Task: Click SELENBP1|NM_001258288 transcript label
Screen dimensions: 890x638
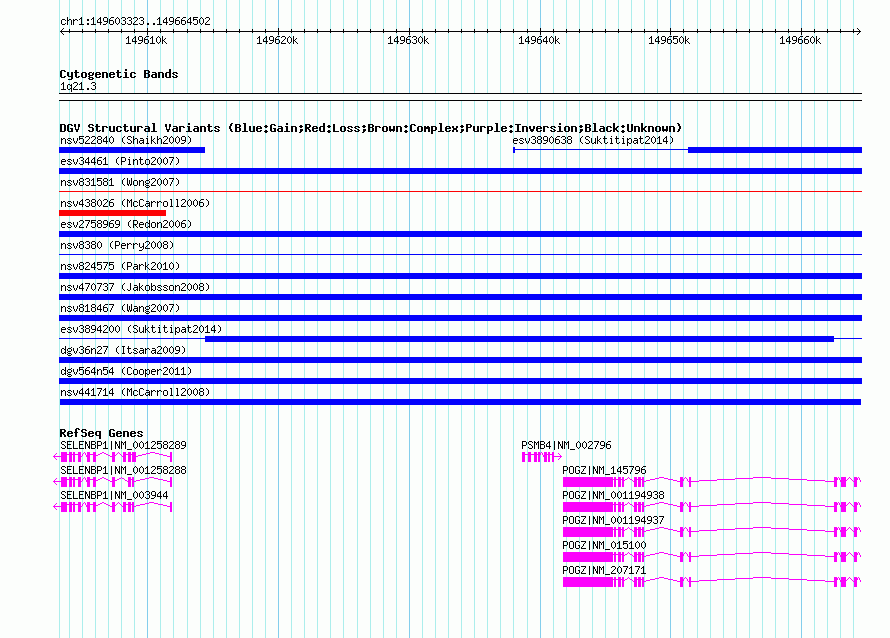Action: pyautogui.click(x=123, y=471)
